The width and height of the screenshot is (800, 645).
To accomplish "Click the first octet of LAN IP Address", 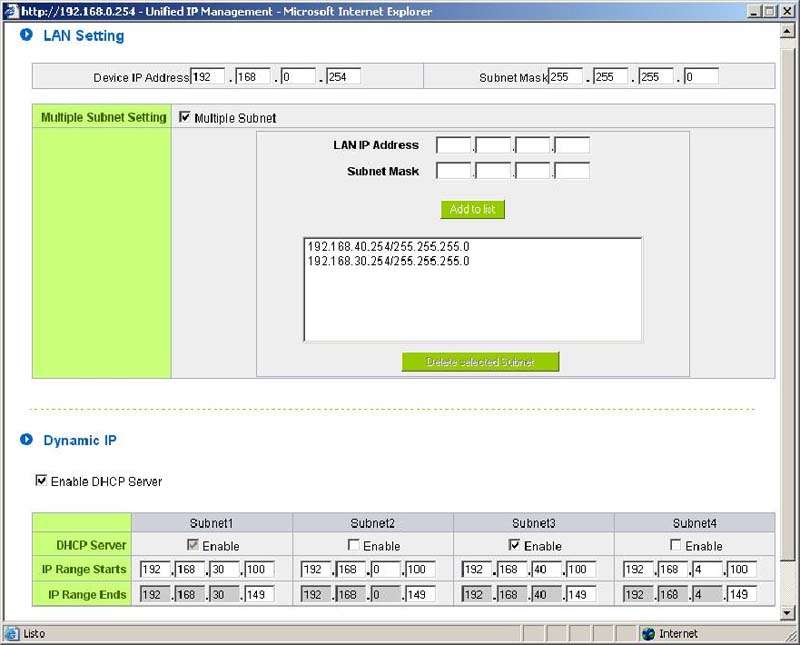I will (x=454, y=145).
